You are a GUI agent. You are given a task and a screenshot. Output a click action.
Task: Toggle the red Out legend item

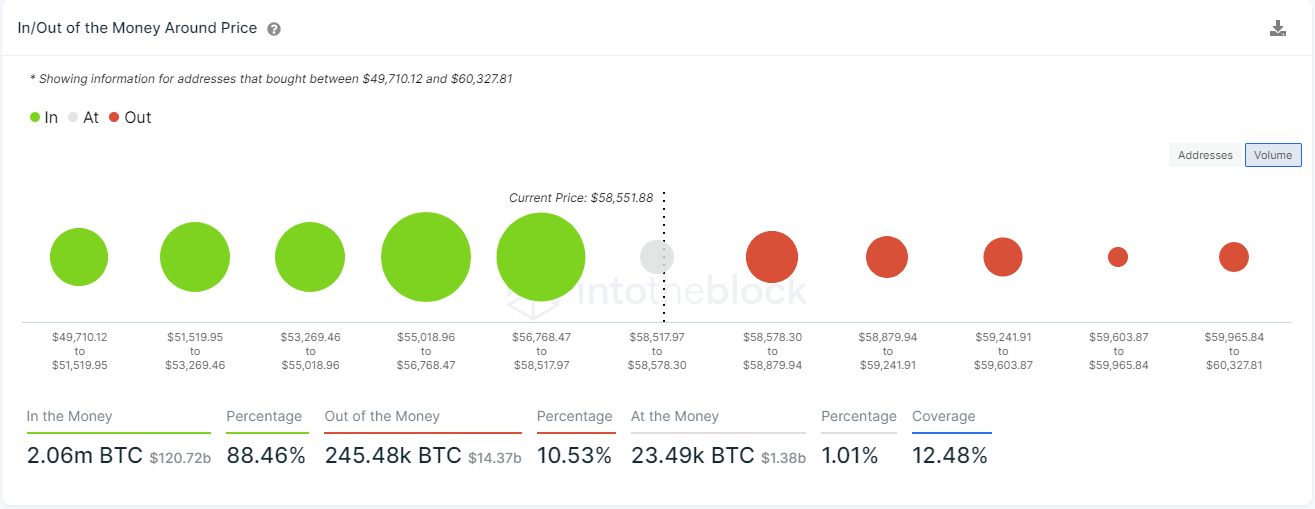click(x=130, y=117)
